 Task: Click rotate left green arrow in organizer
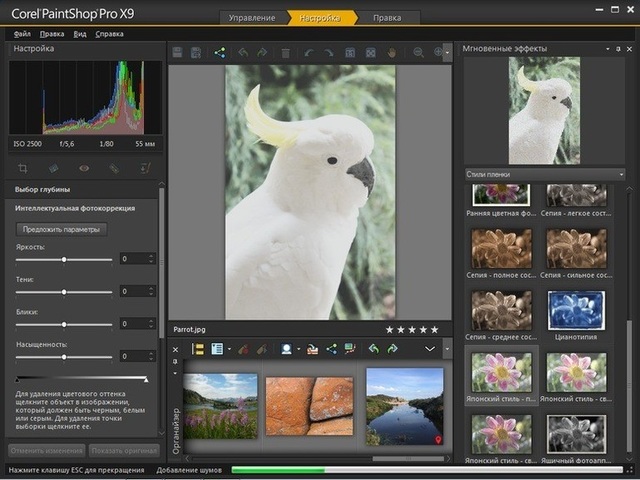pyautogui.click(x=374, y=349)
